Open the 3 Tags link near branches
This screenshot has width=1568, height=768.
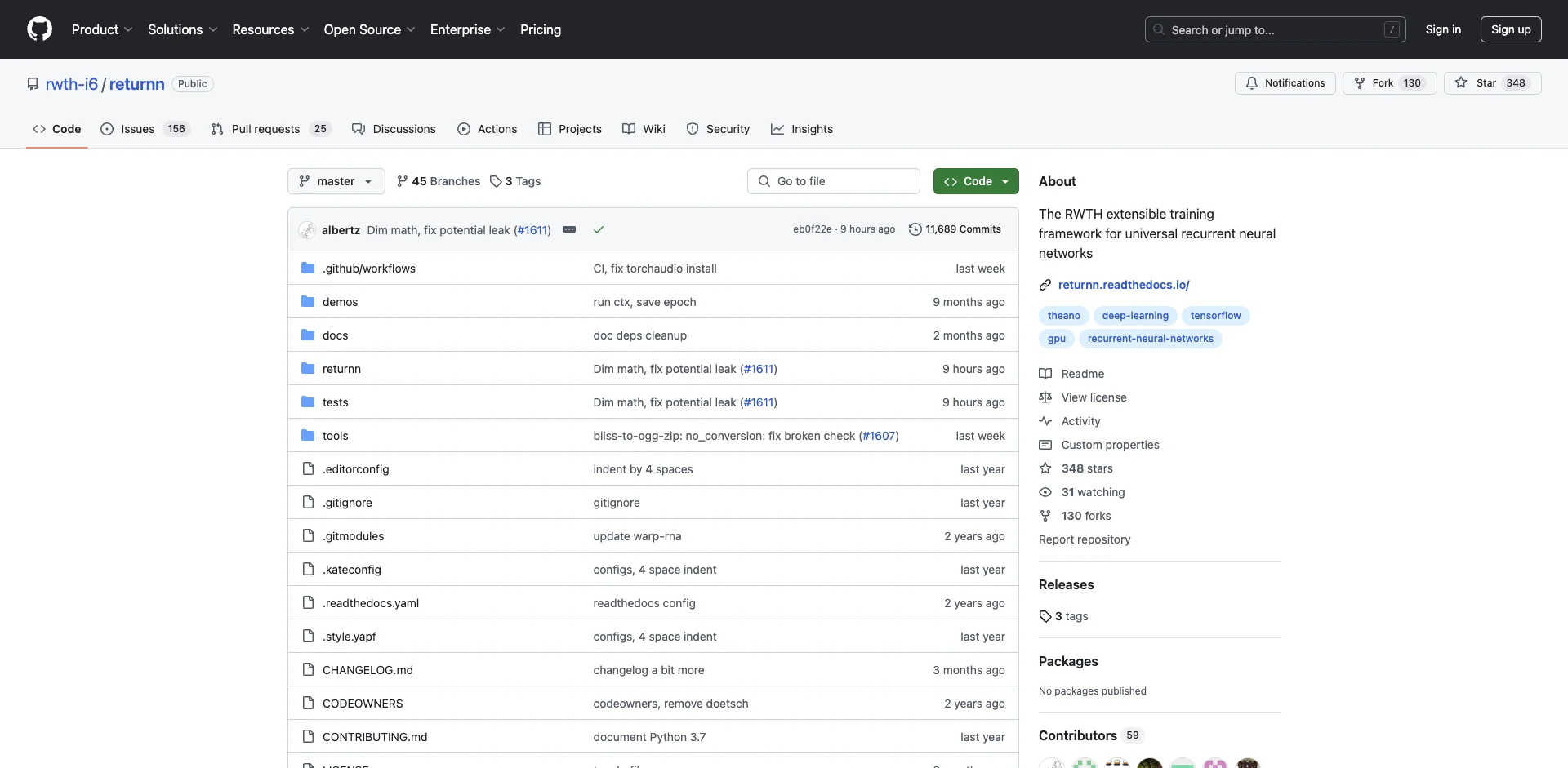[x=515, y=181]
